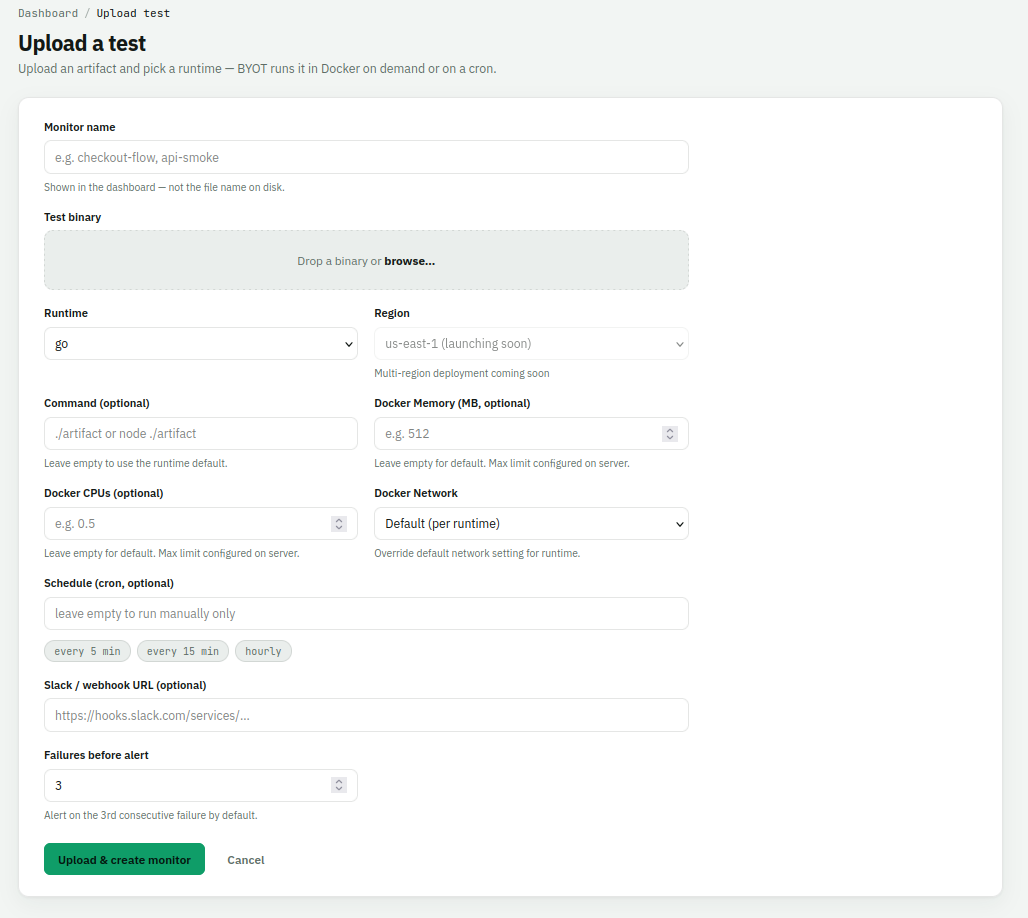1028x918 pixels.
Task: Click Leave empty to use runtime default hint
Action: (136, 463)
